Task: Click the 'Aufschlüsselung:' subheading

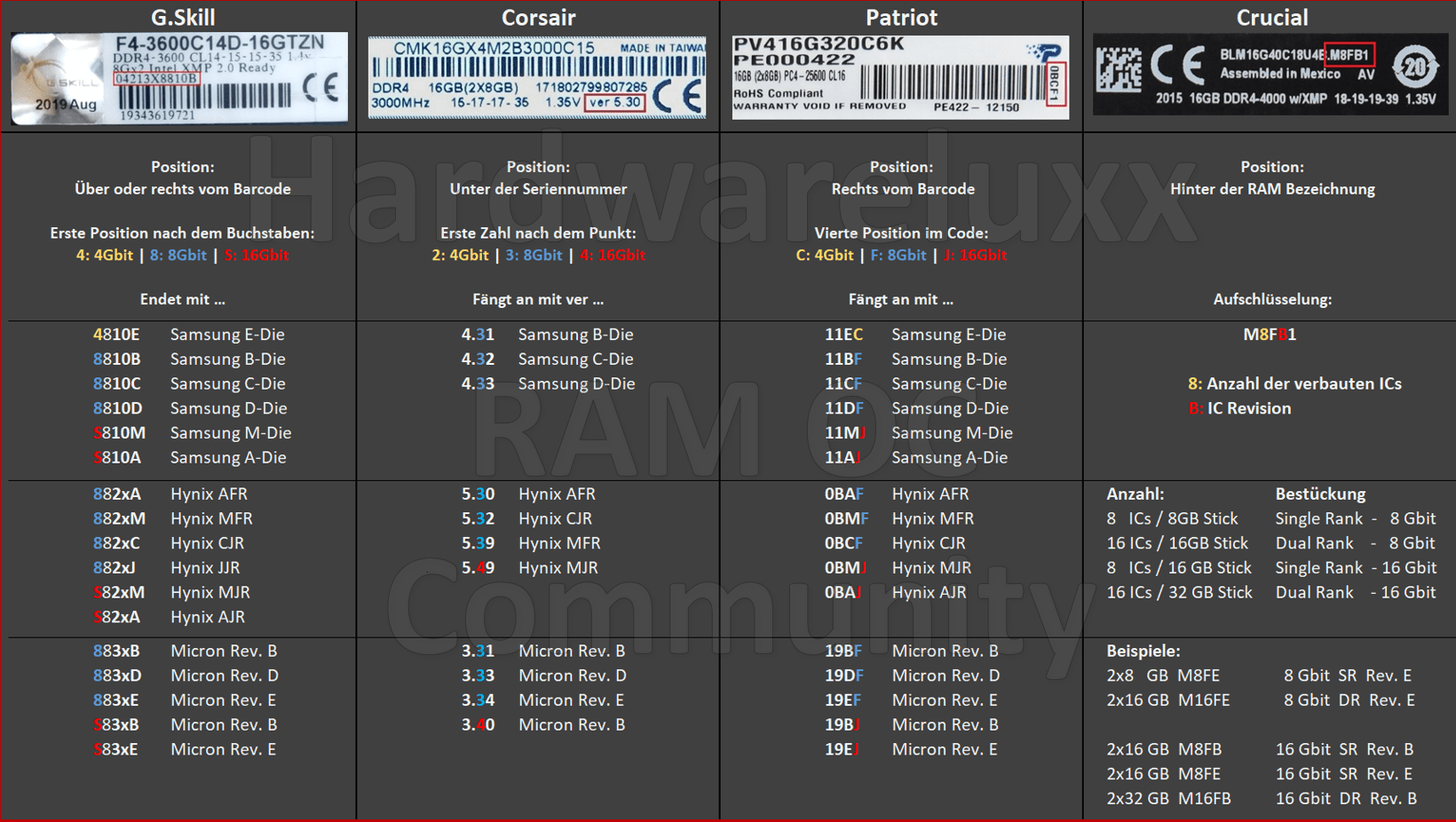Action: (1272, 300)
